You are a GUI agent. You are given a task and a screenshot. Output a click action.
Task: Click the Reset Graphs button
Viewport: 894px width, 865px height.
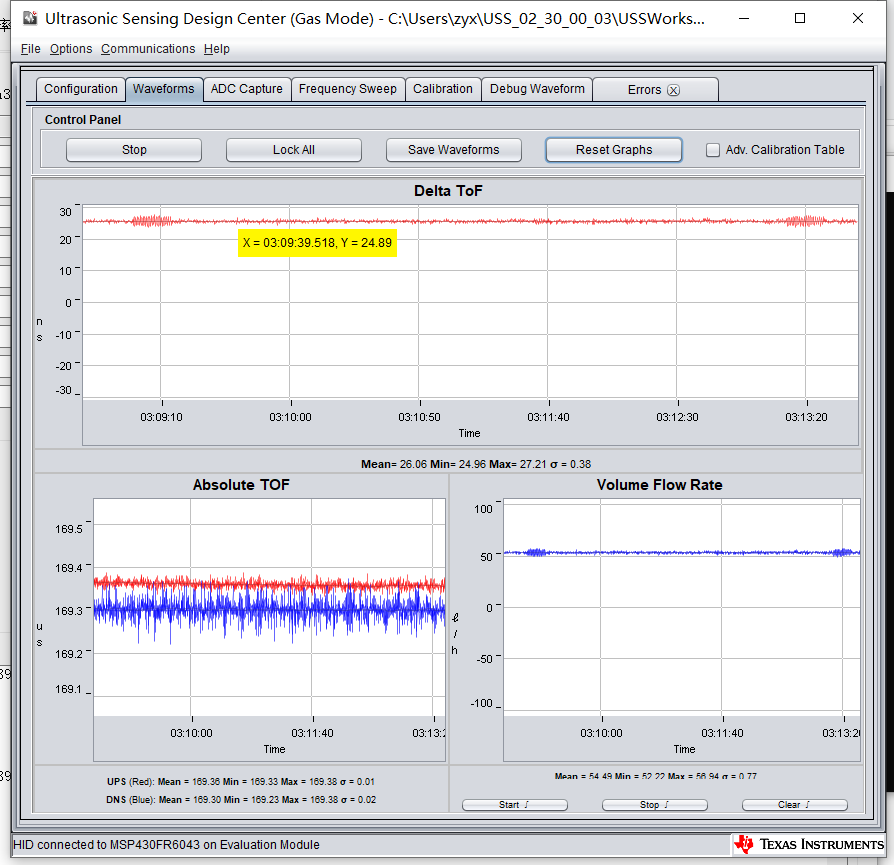coord(614,150)
